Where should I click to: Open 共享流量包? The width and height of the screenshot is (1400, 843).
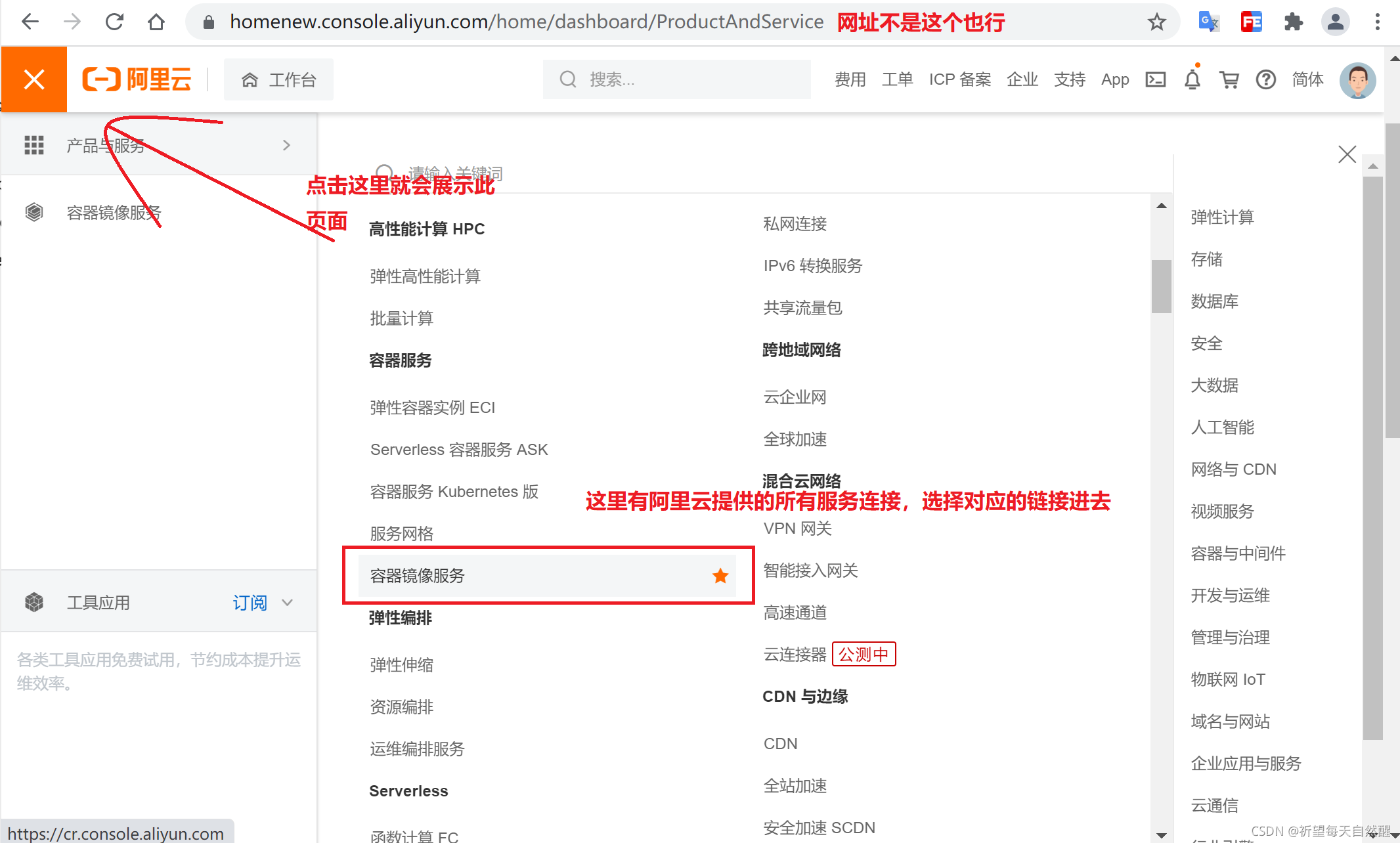[x=802, y=308]
